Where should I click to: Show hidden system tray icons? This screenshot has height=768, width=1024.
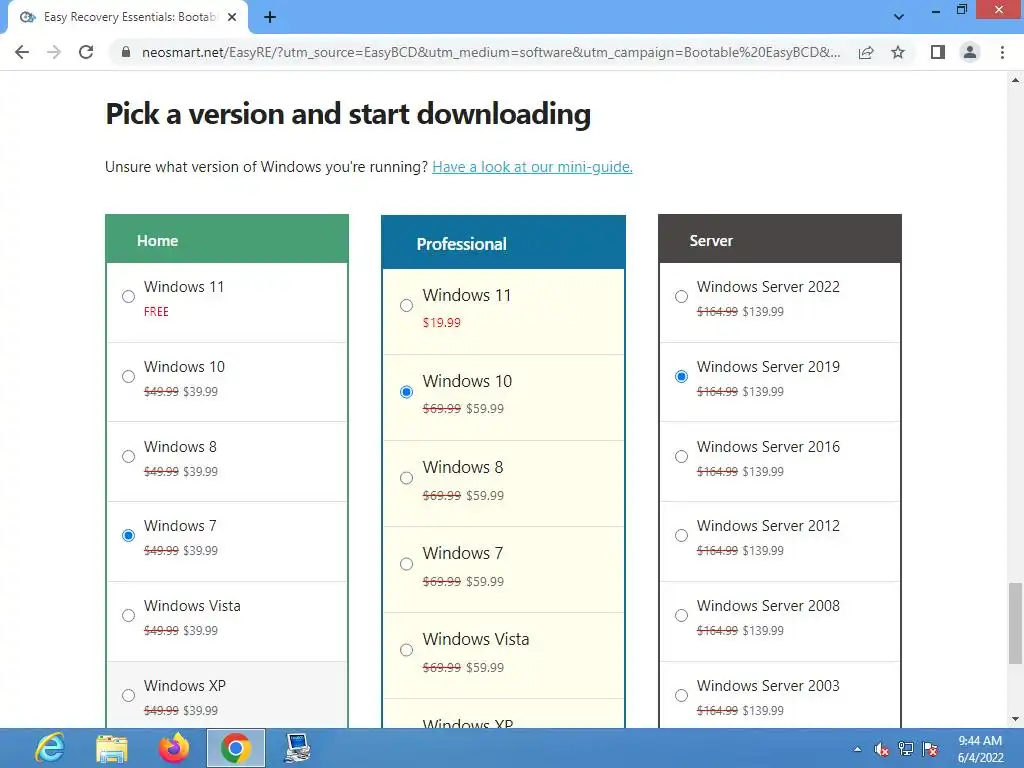click(857, 749)
